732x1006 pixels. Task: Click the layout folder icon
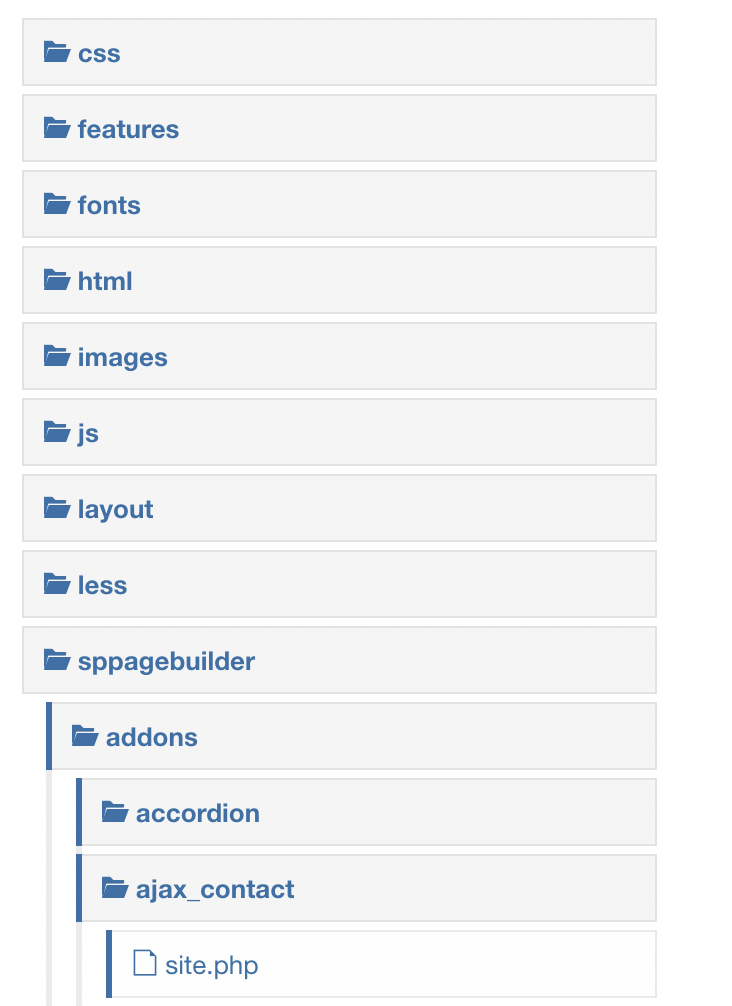57,508
